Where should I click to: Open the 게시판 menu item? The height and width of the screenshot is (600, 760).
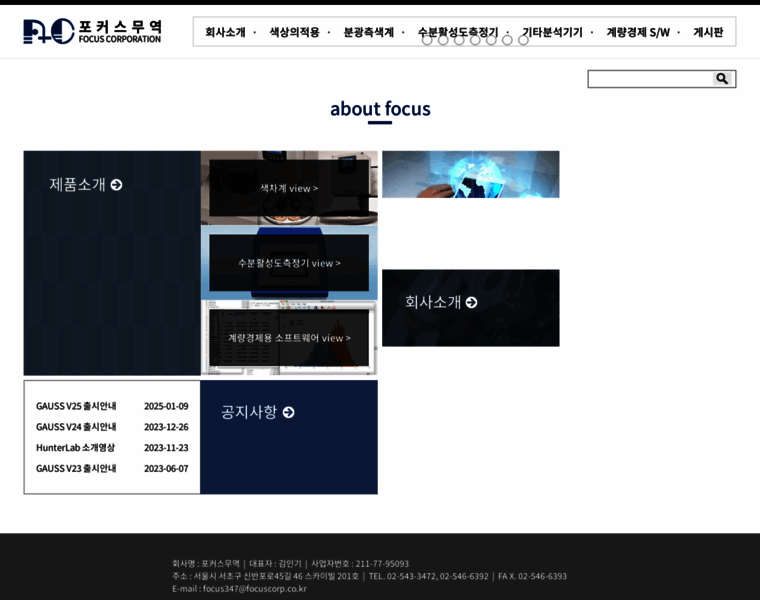click(708, 32)
